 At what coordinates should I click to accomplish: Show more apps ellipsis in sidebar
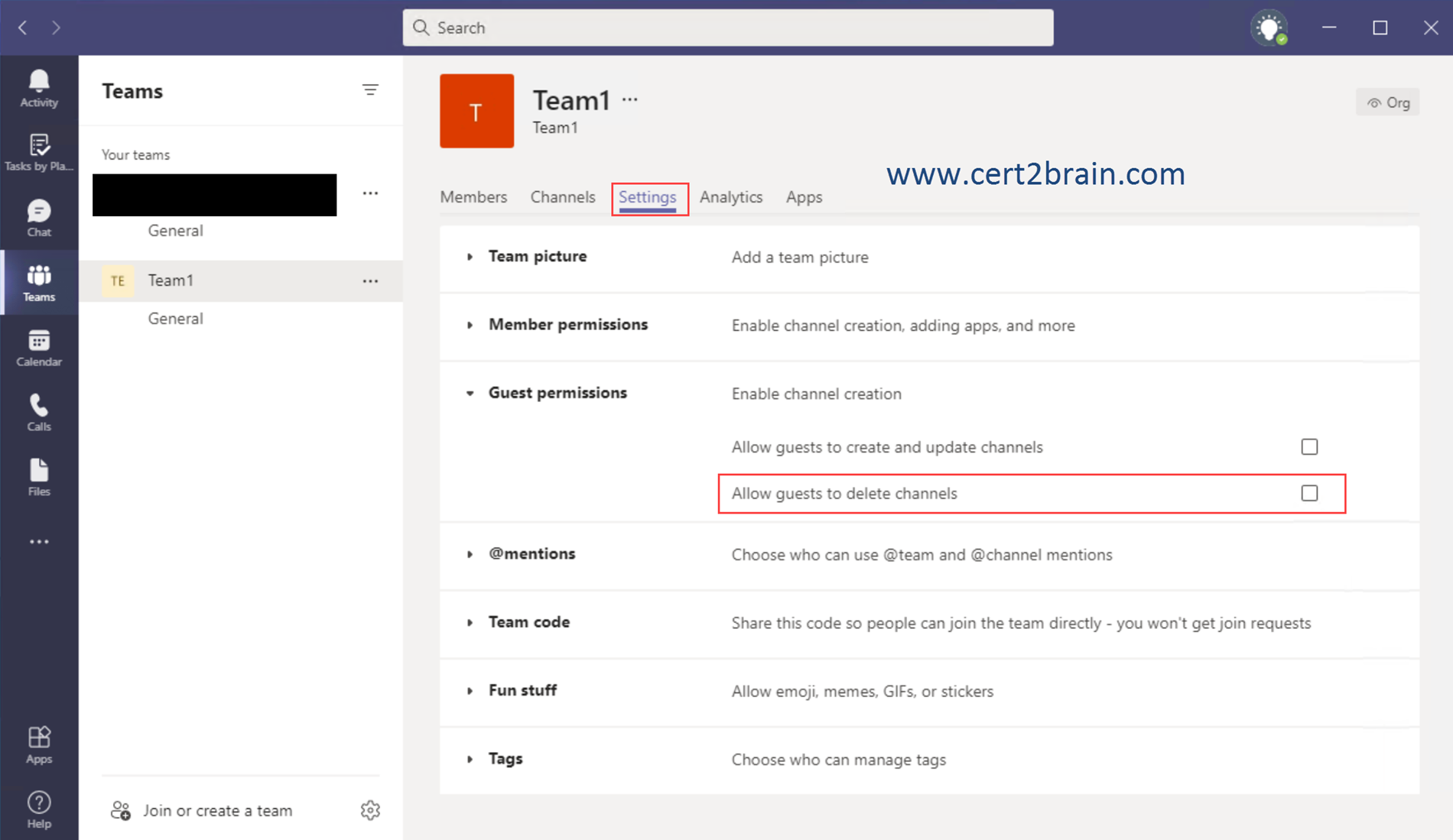(x=39, y=542)
